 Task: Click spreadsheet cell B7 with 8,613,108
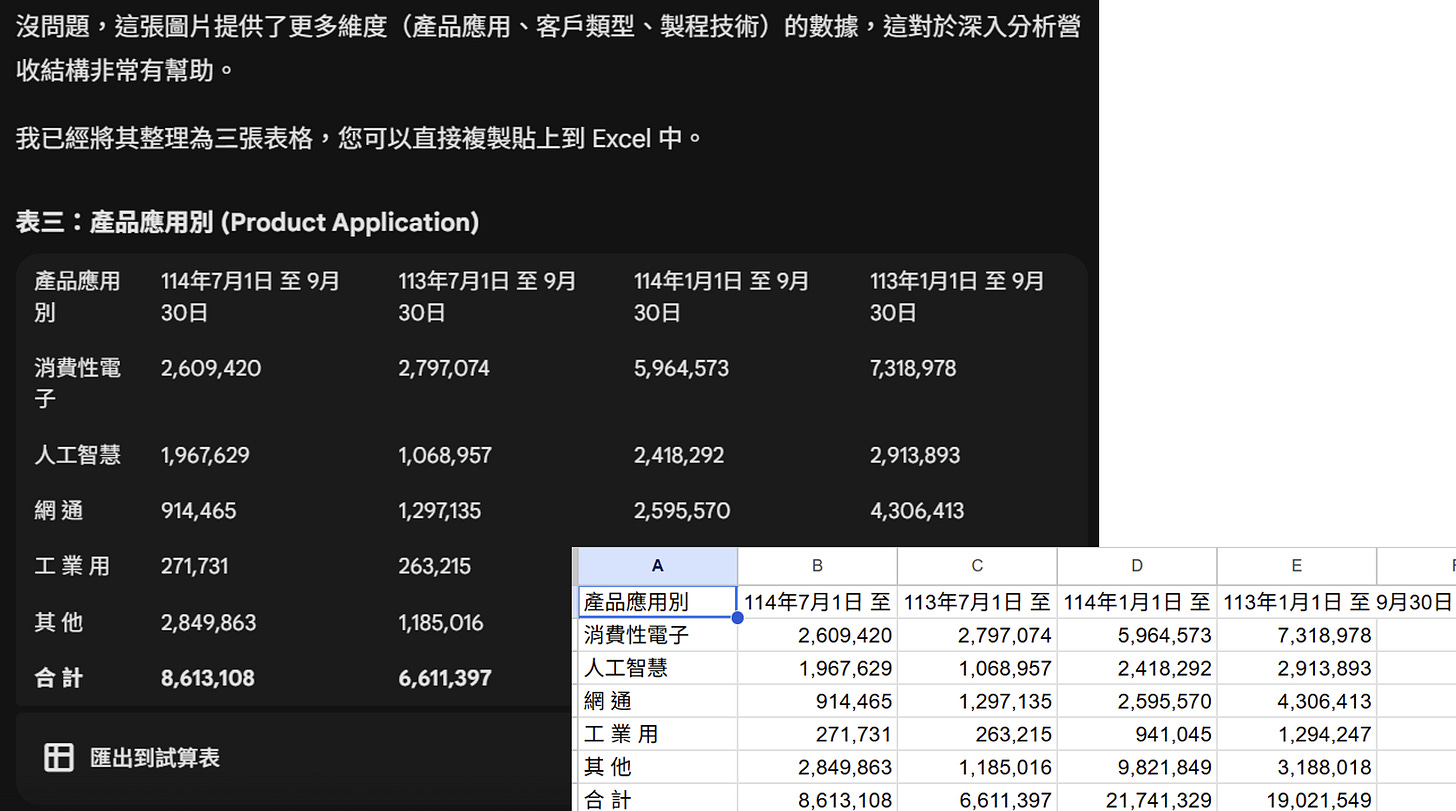coord(817,798)
